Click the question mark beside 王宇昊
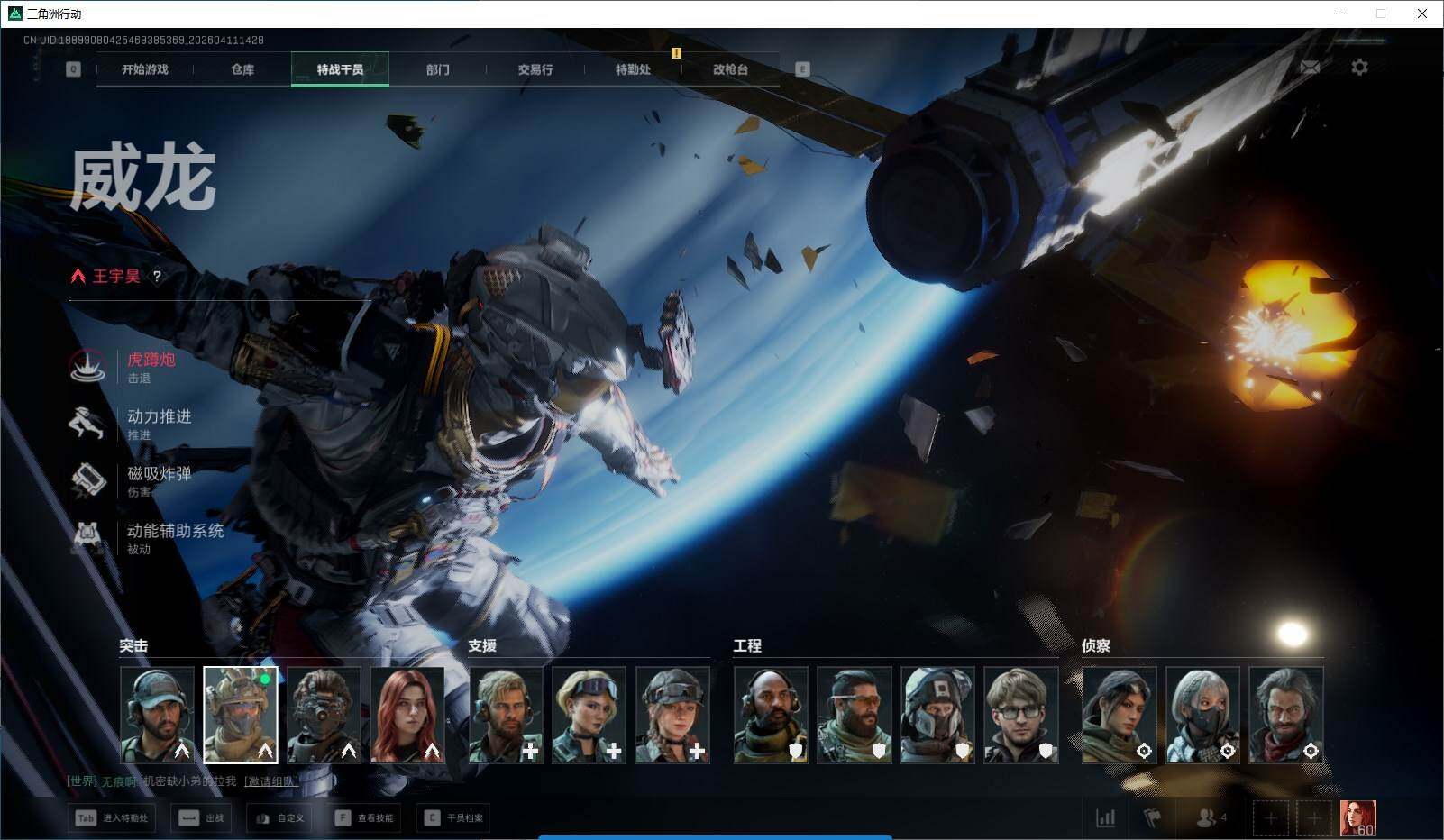The height and width of the screenshot is (840, 1444). click(x=157, y=277)
